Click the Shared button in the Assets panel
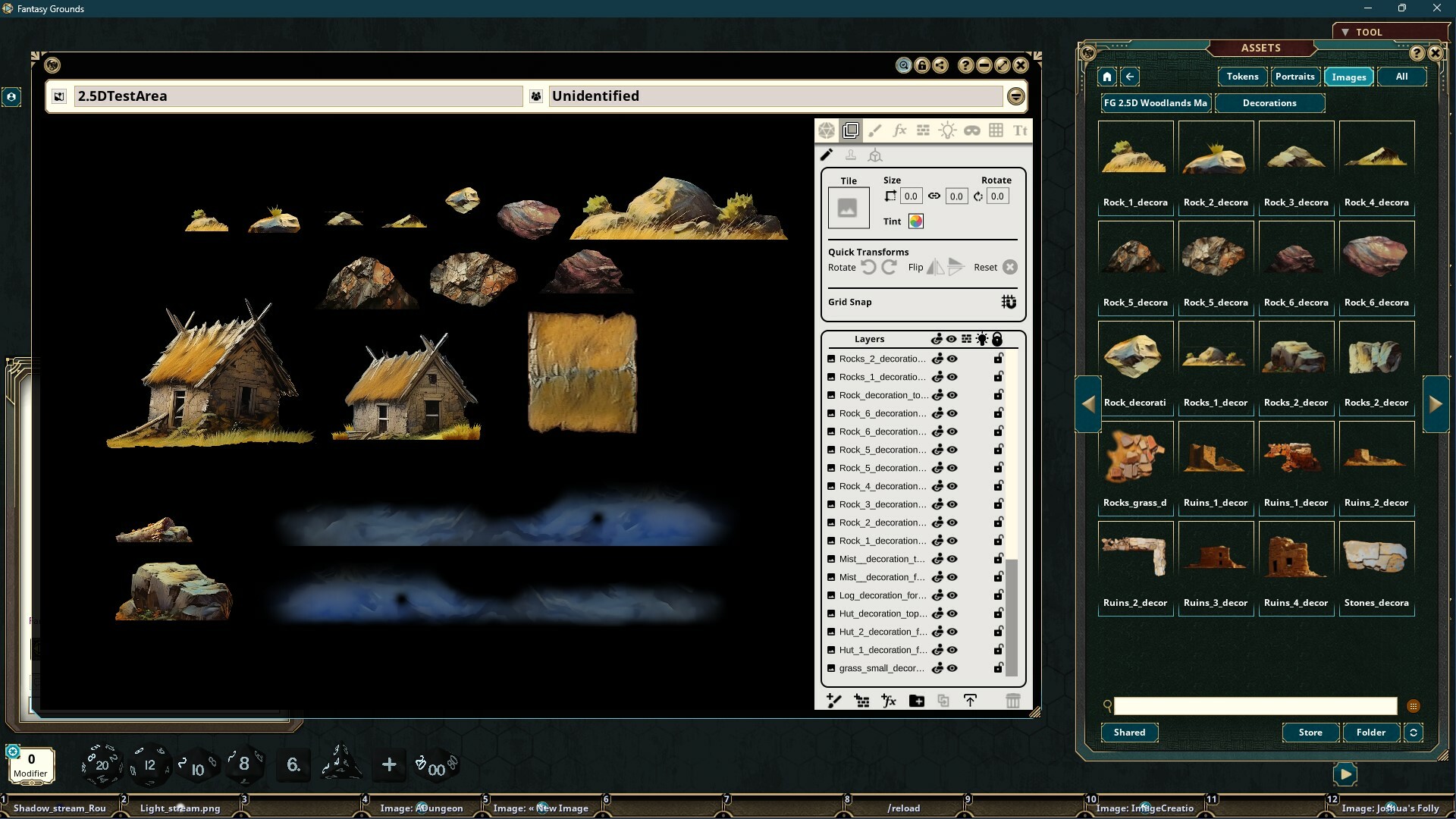Screen dimensions: 1456x819 tap(1128, 732)
